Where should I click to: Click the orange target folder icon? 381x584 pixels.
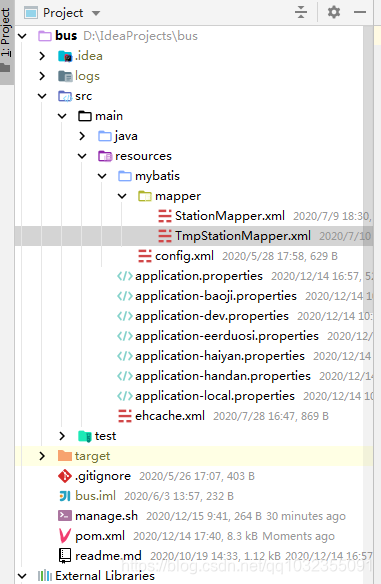(x=65, y=456)
